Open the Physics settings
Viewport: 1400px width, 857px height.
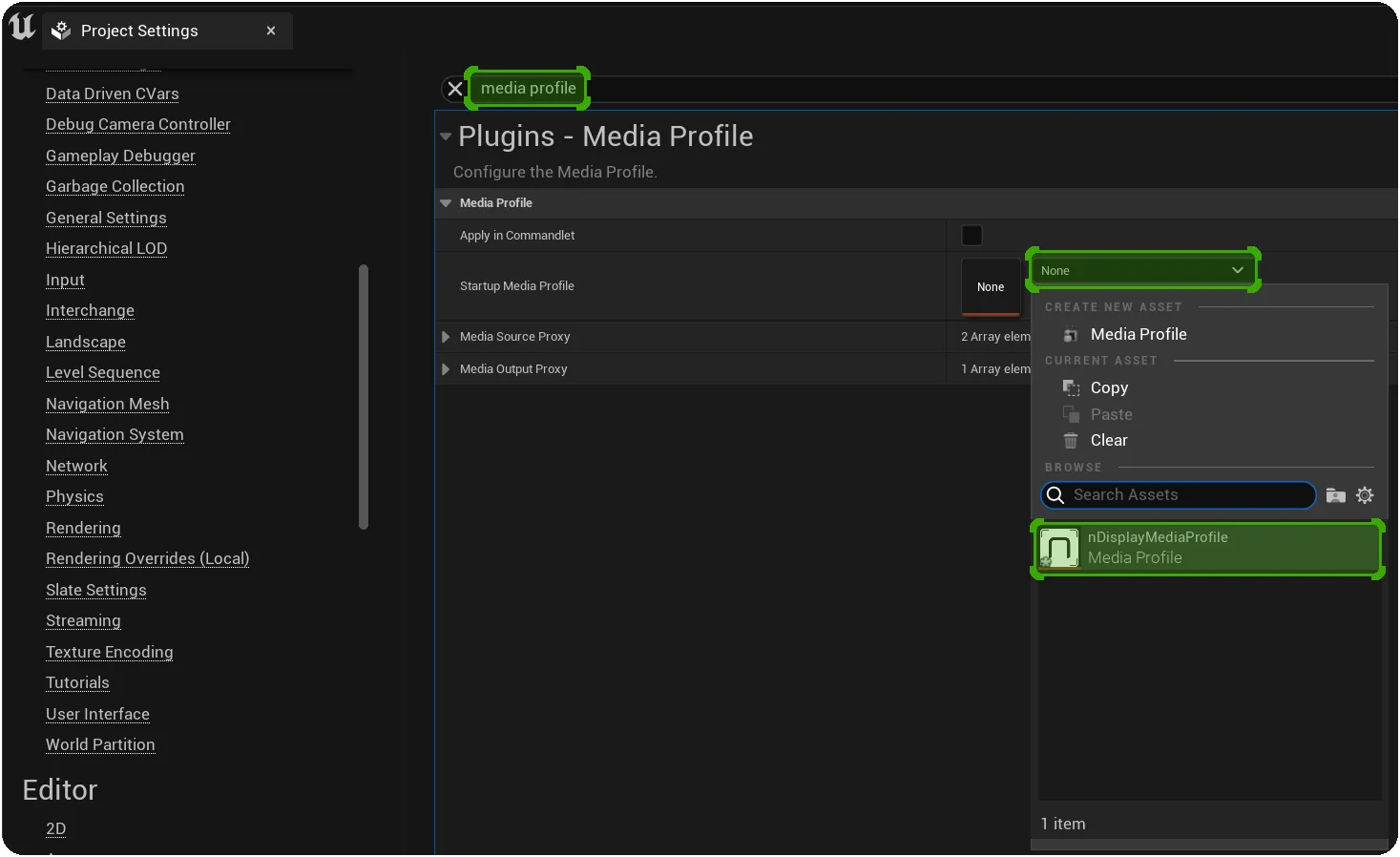click(74, 496)
